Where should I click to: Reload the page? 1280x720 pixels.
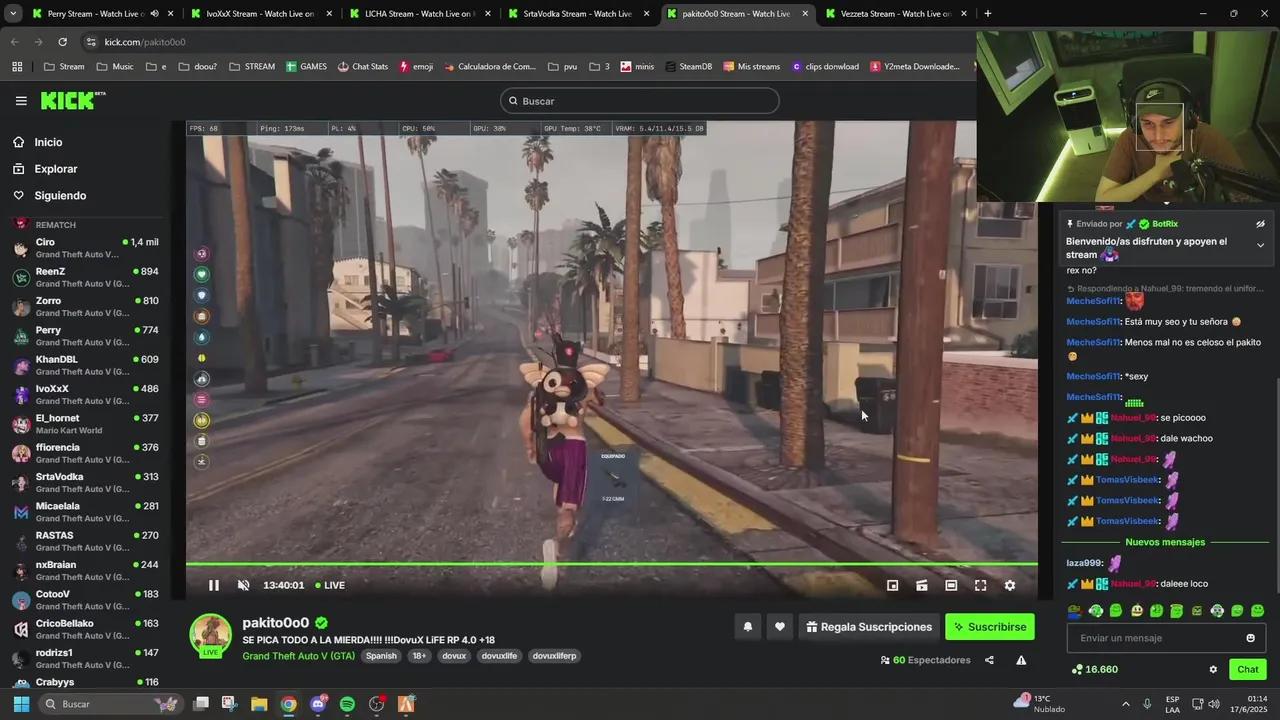62,42
